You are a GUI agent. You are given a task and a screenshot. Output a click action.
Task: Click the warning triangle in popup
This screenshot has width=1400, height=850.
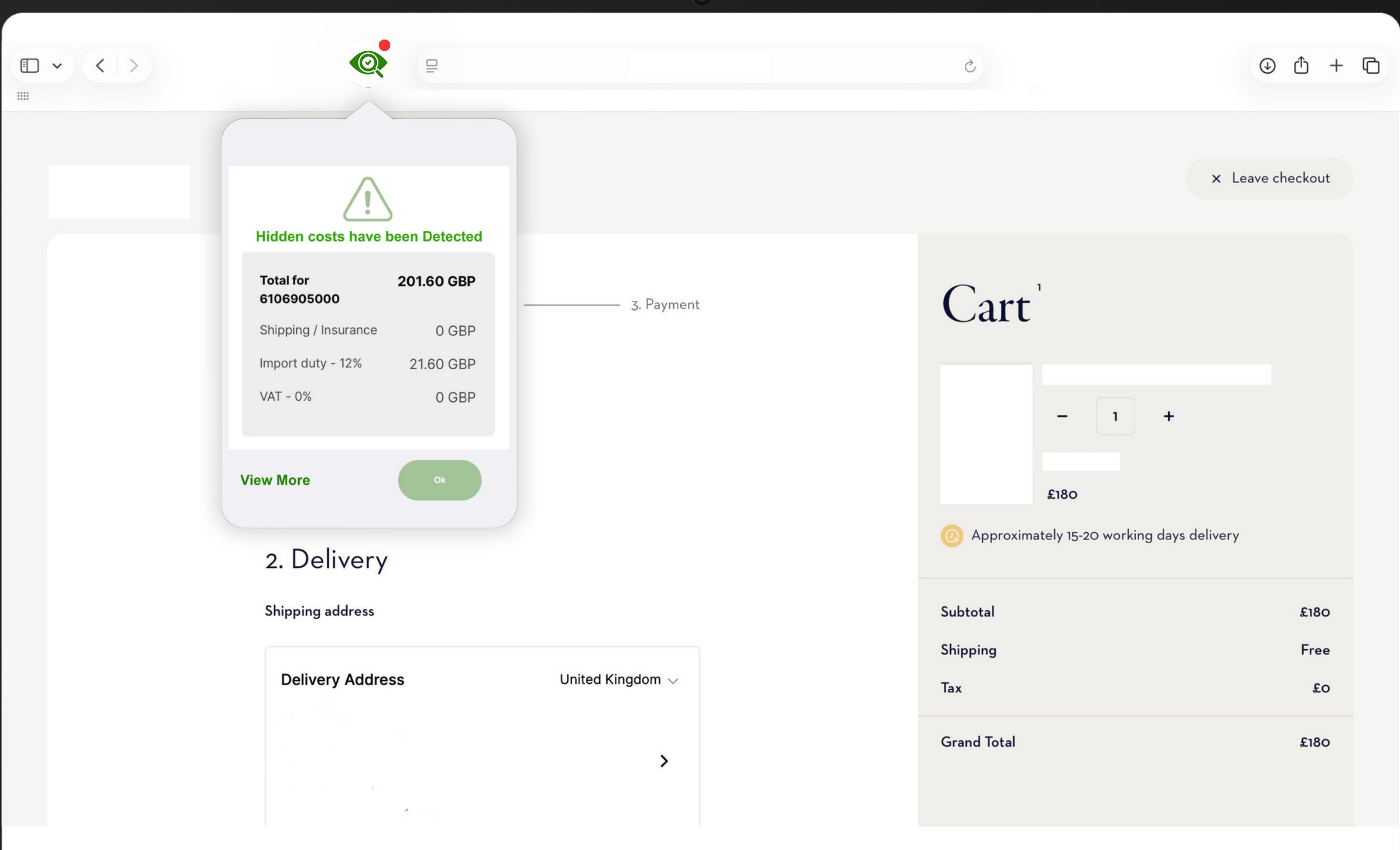tap(368, 199)
